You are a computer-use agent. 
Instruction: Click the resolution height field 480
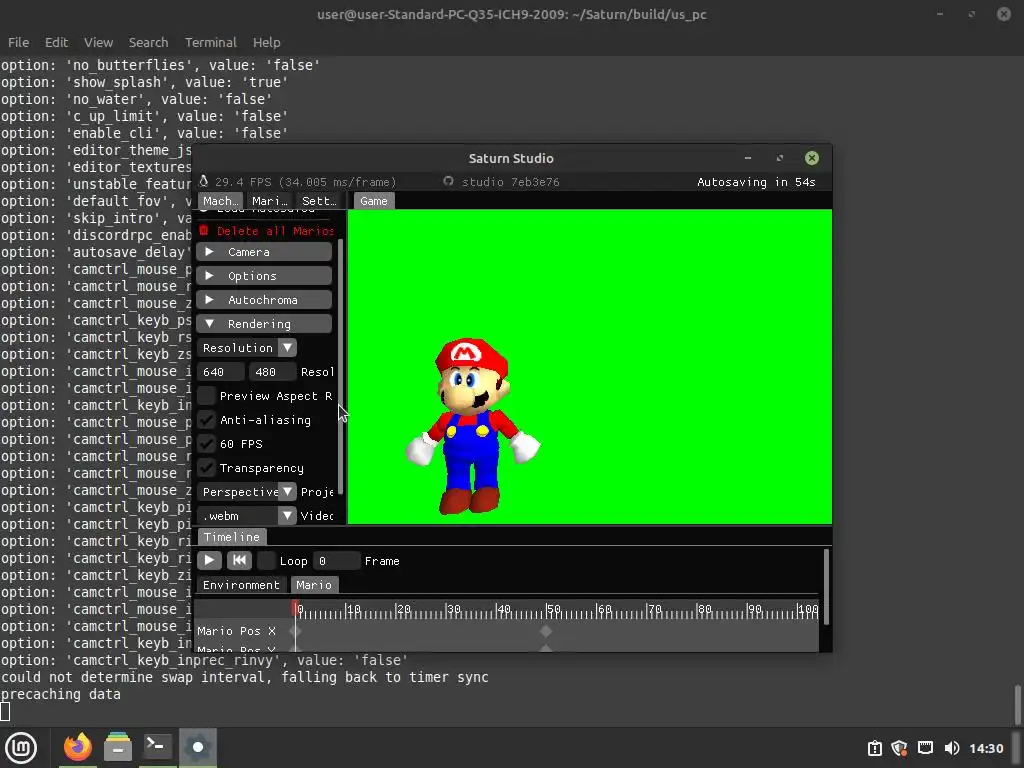272,372
